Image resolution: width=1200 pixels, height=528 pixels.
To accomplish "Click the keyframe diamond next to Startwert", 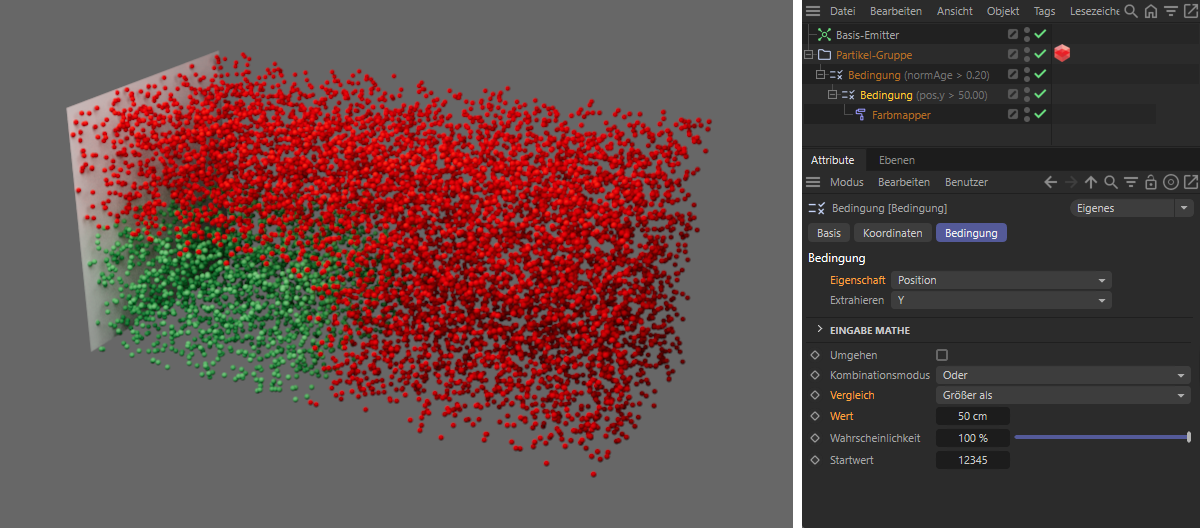I will (x=814, y=460).
